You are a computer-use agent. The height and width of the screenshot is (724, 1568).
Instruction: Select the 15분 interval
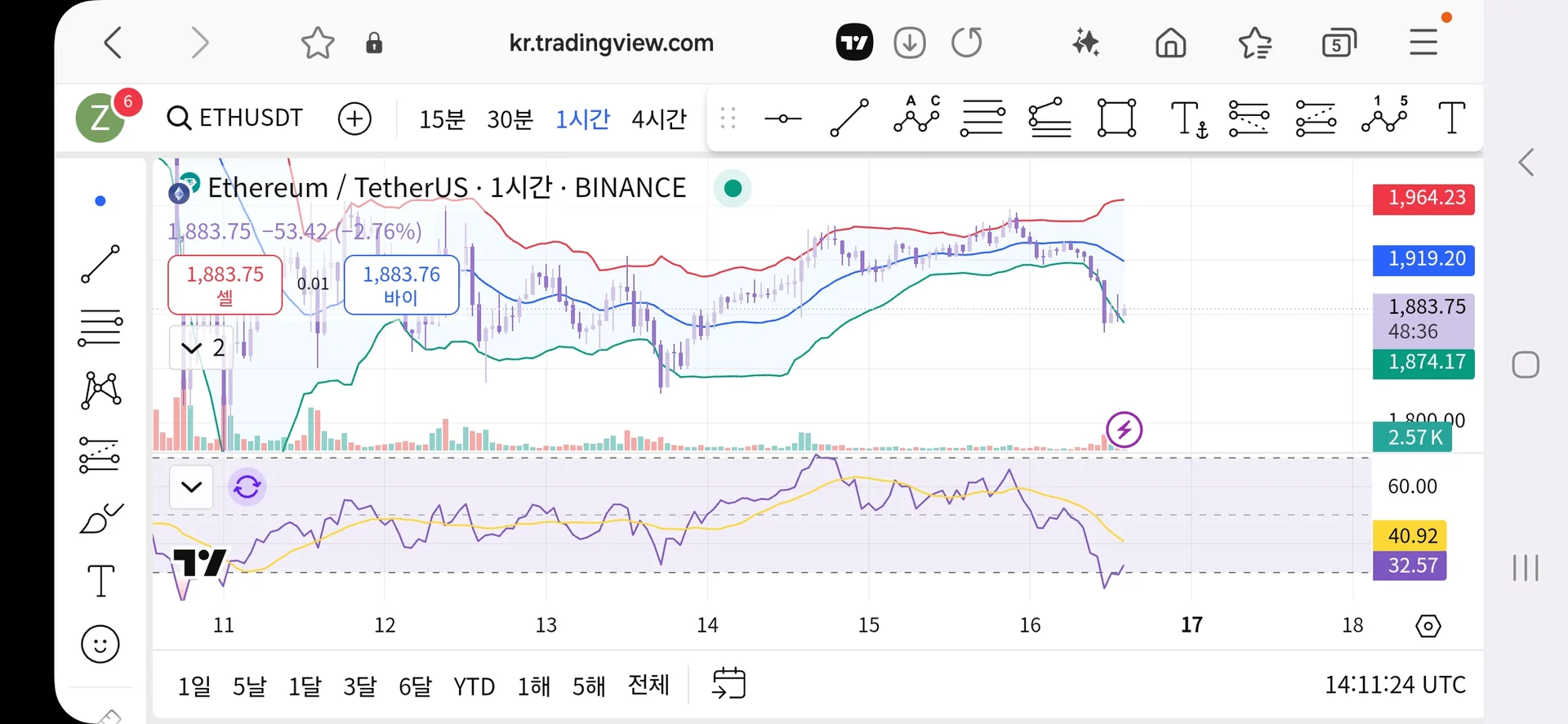coord(442,119)
